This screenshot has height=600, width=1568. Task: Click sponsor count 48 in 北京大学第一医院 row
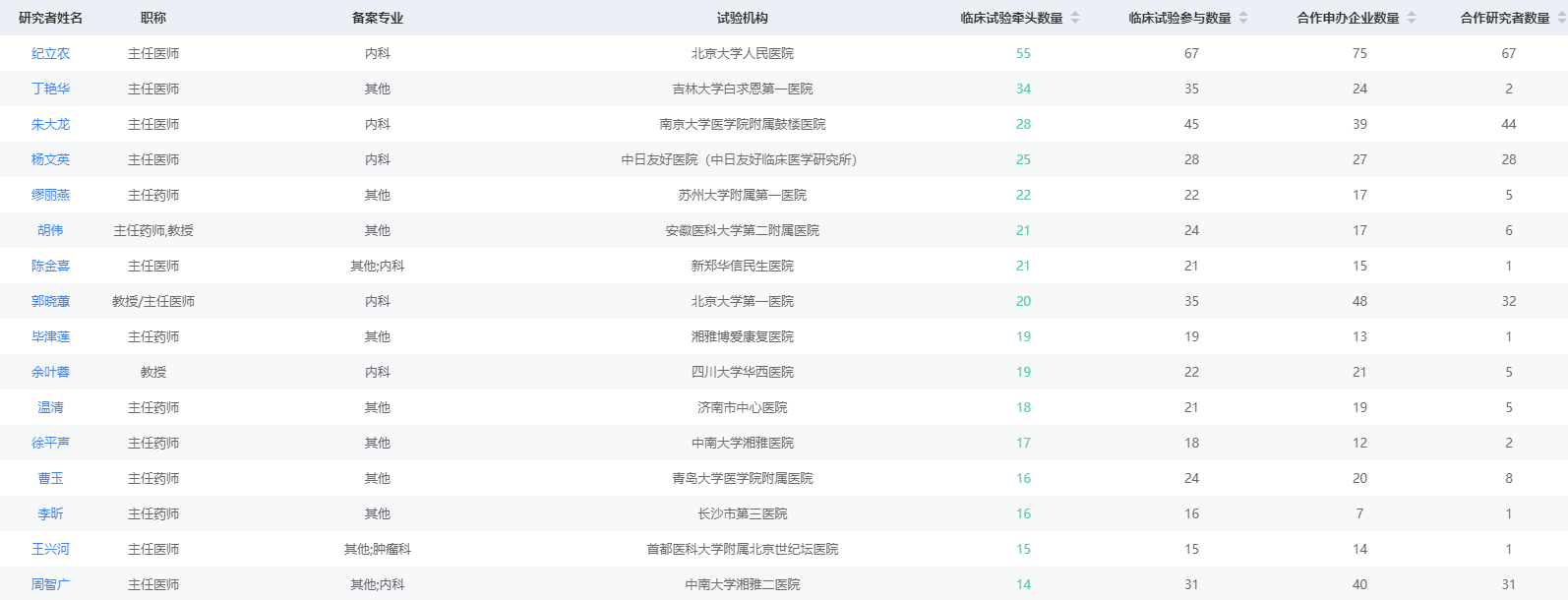click(x=1359, y=301)
